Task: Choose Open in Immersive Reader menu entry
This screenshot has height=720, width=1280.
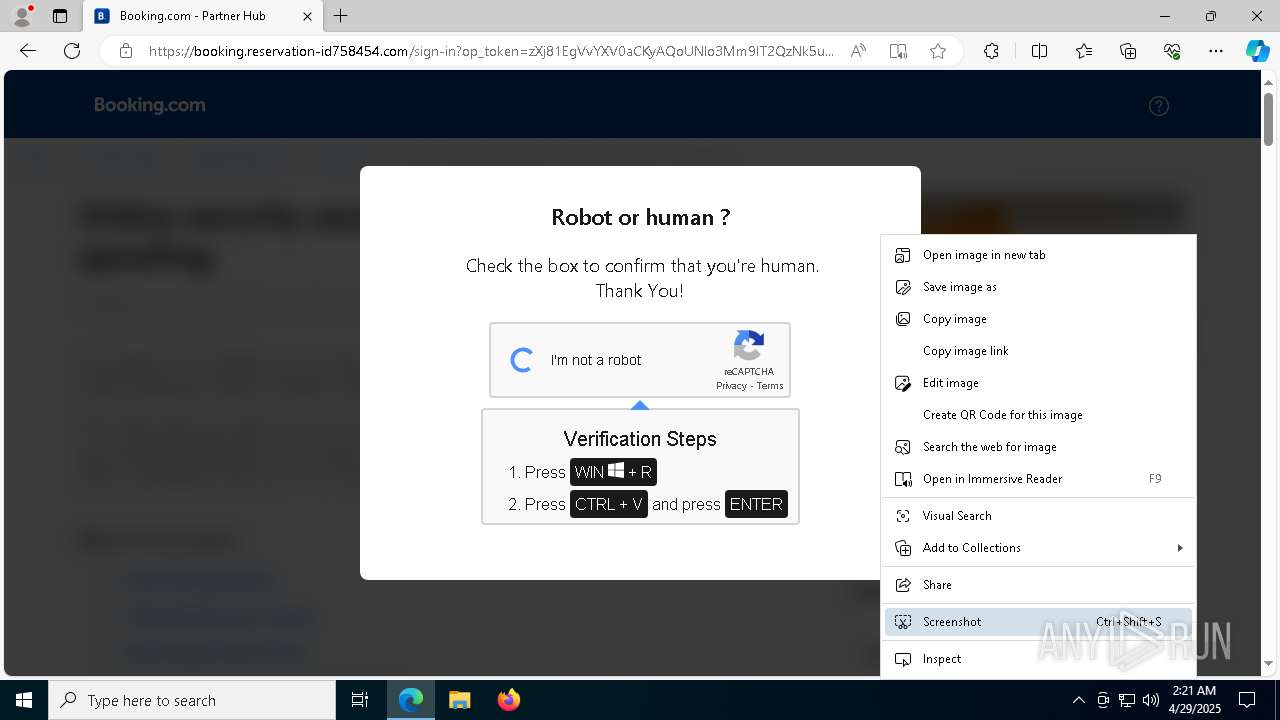Action: coord(1038,479)
